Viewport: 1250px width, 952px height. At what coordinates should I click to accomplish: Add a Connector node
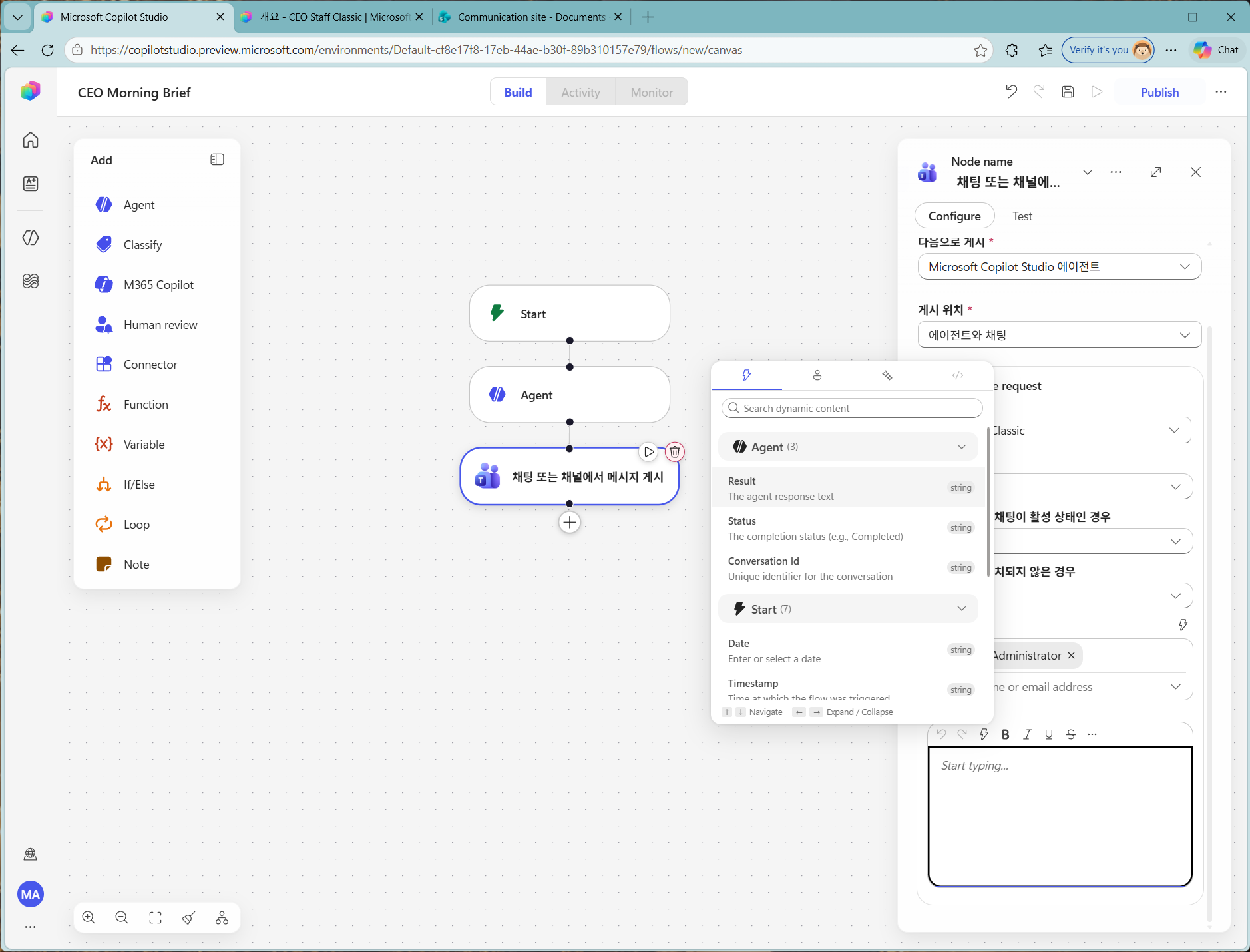click(157, 364)
